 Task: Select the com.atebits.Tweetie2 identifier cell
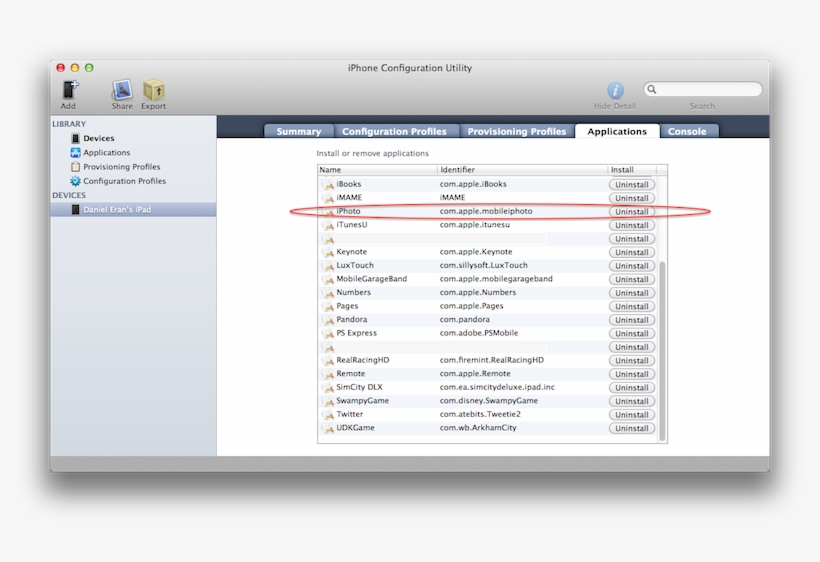tap(480, 414)
